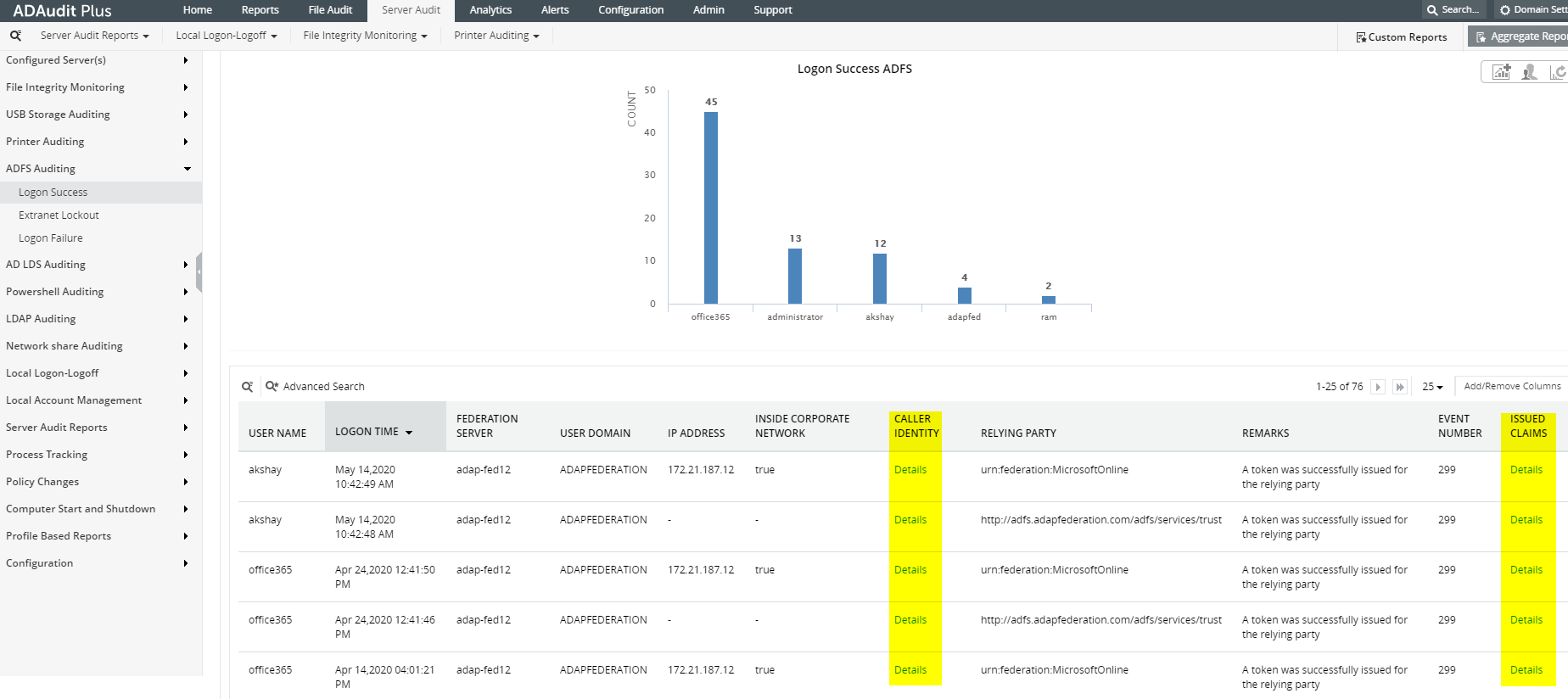Jump to last page of results
Viewport: 1568px width, 699px height.
(x=1400, y=387)
